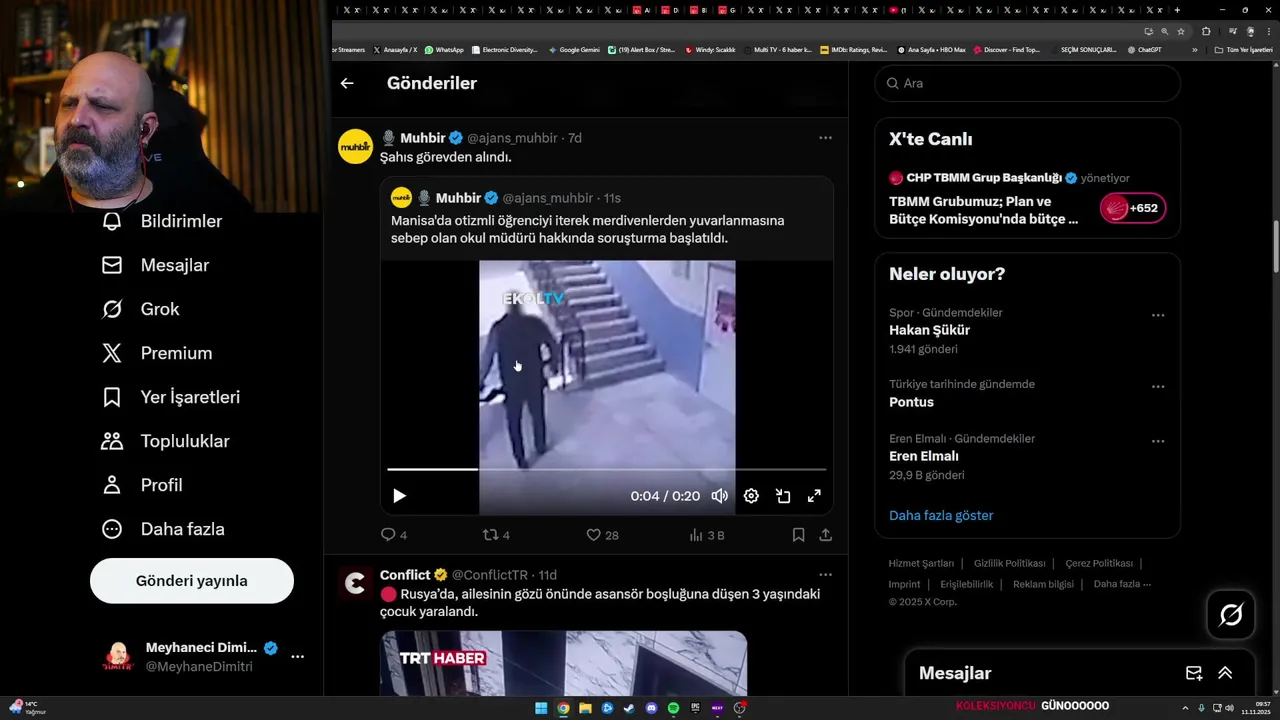The width and height of the screenshot is (1280, 720).
Task: Show hidden system tray icons
Action: coord(1186,708)
